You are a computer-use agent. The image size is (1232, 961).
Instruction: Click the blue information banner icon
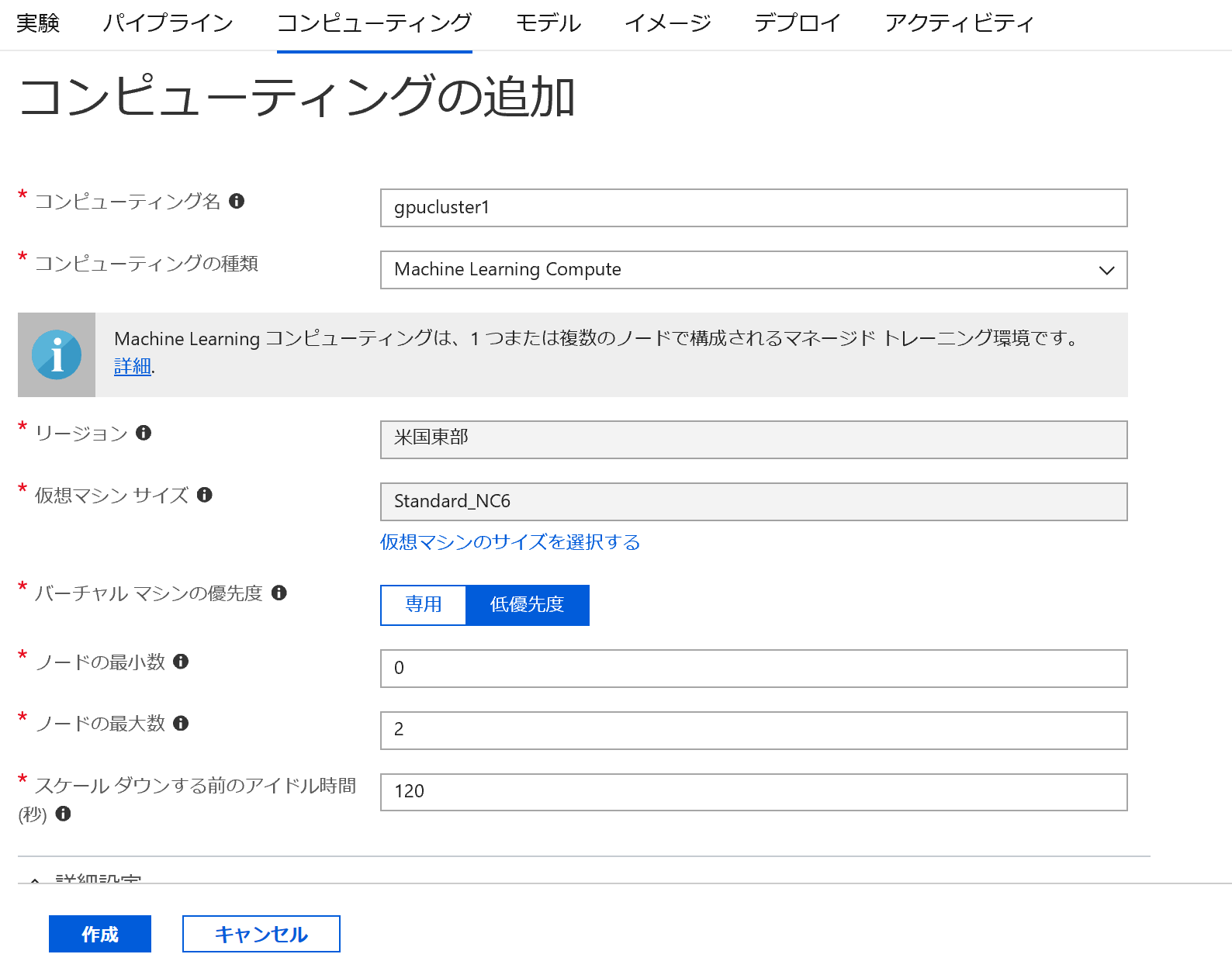click(x=57, y=355)
